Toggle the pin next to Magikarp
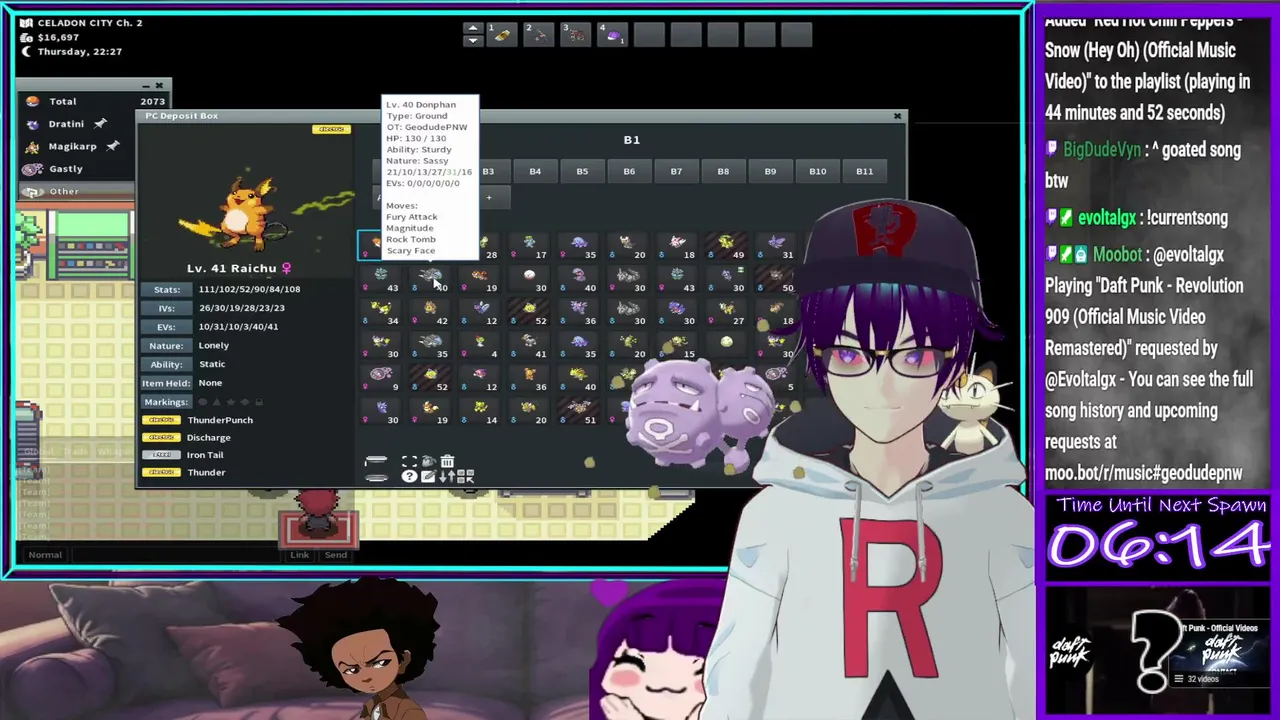 click(113, 145)
